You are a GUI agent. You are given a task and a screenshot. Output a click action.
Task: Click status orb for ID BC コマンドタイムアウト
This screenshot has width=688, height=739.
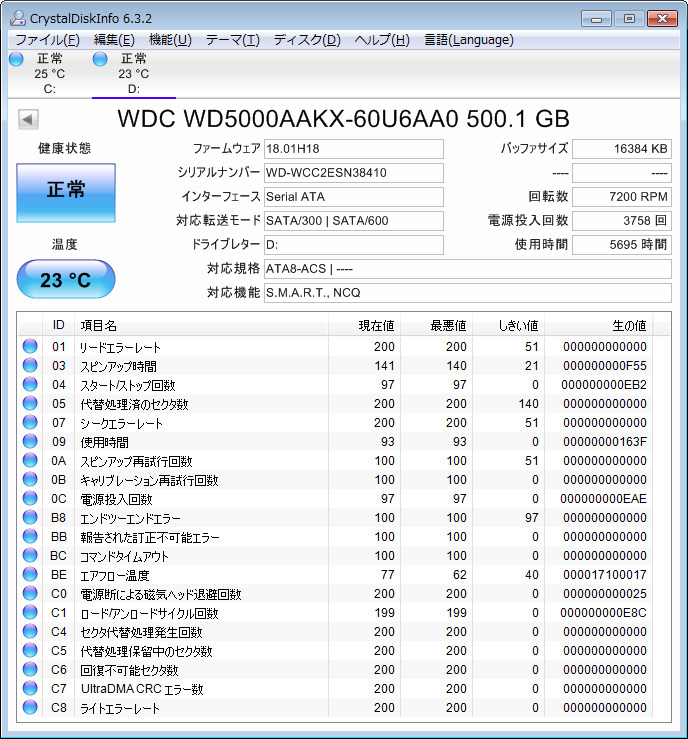point(30,556)
